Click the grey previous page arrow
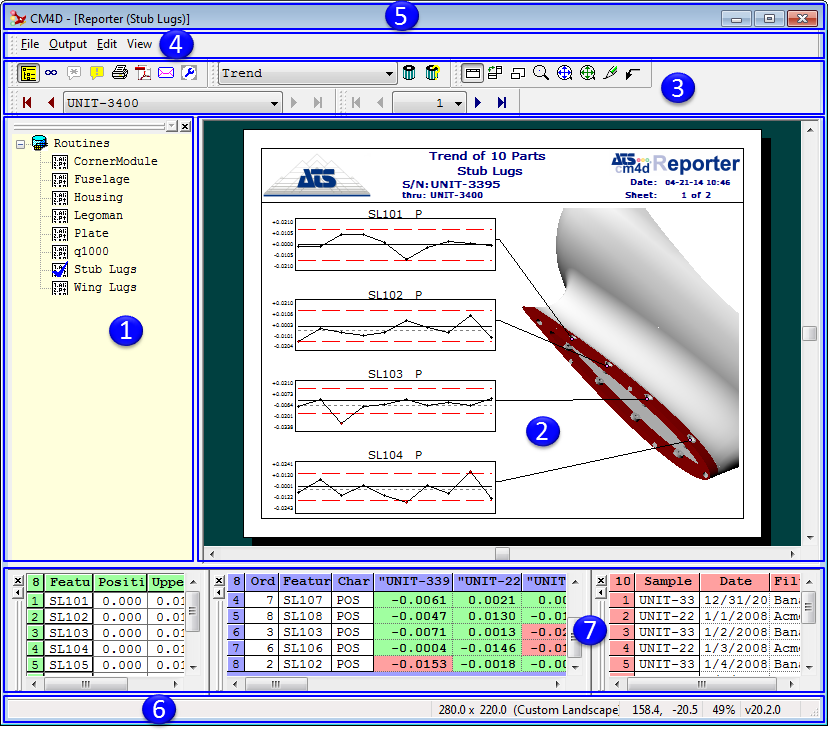Viewport: 828px width, 730px height. click(380, 102)
